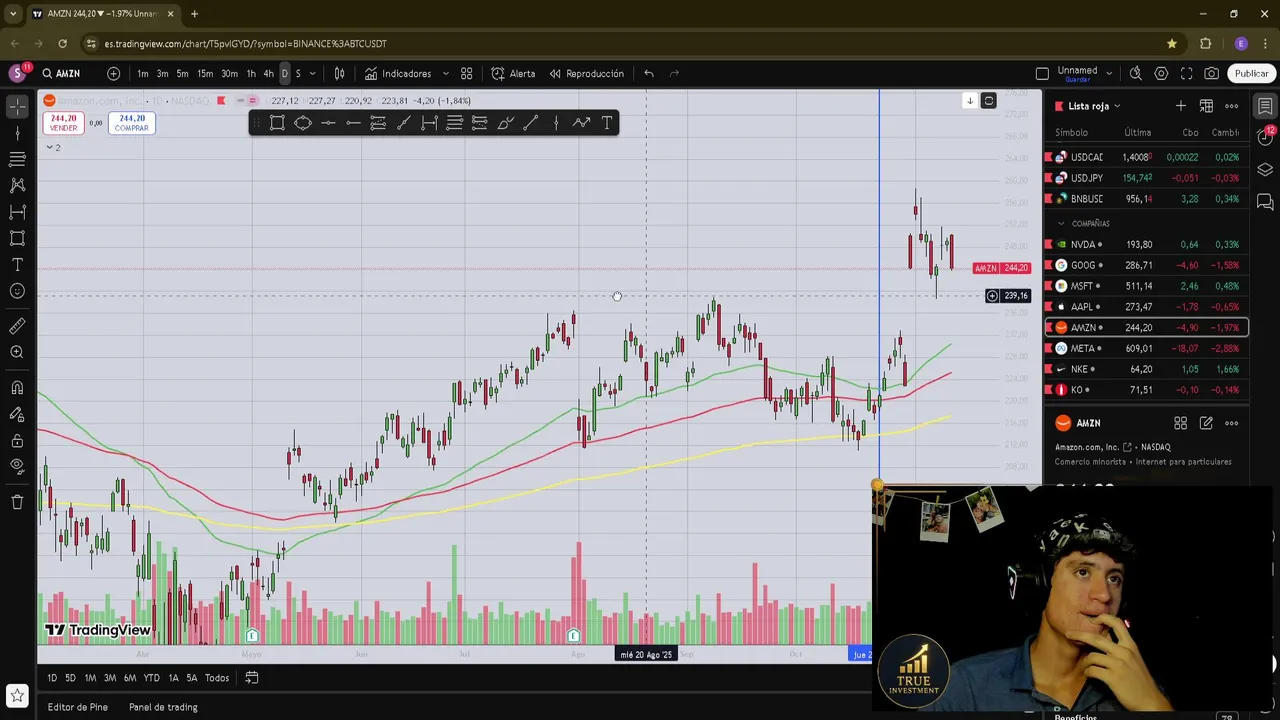Set date range to Todos
The height and width of the screenshot is (720, 1280).
click(217, 678)
